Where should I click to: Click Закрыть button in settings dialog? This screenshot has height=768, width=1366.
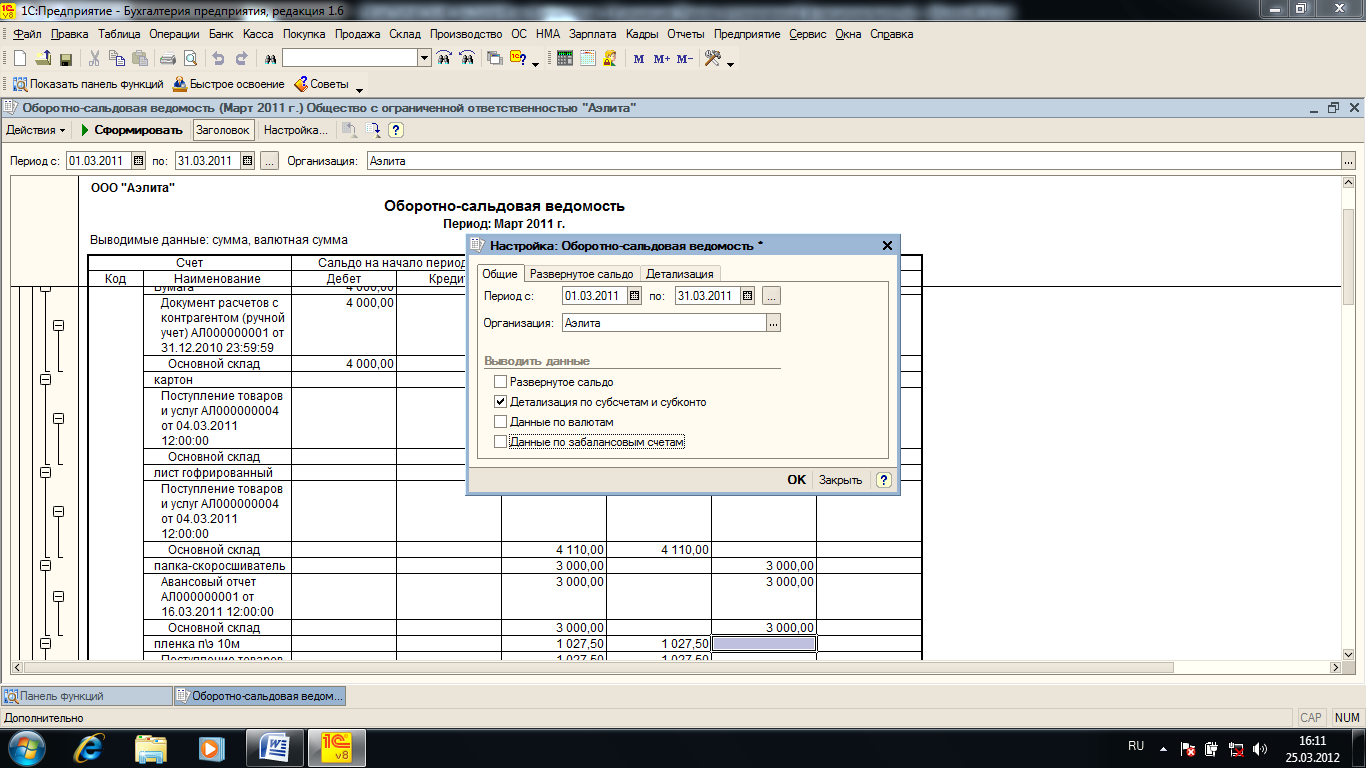(841, 480)
